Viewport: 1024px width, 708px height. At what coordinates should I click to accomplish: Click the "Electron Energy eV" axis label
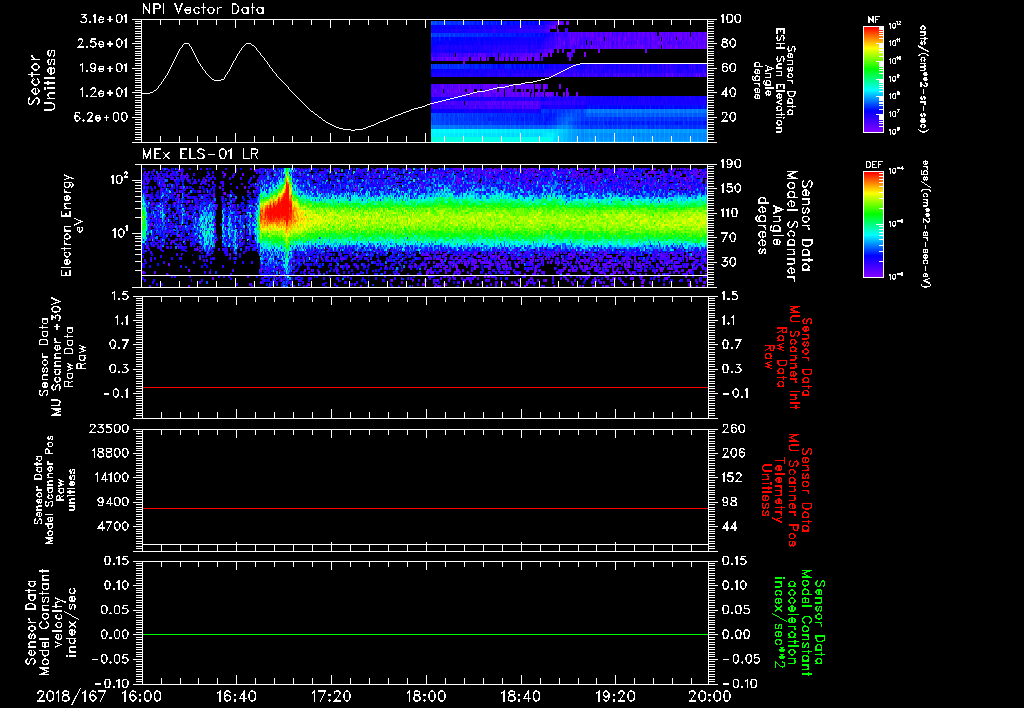coord(73,225)
